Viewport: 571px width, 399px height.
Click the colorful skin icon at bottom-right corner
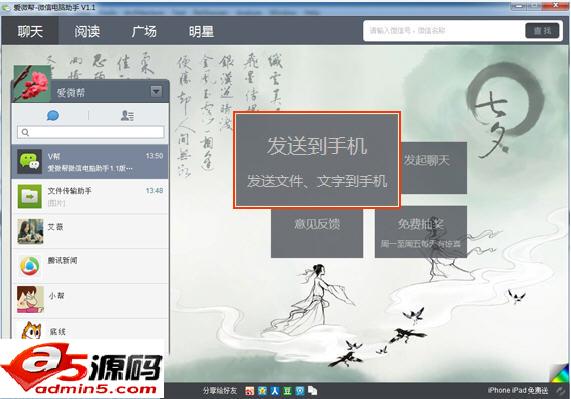(560, 373)
